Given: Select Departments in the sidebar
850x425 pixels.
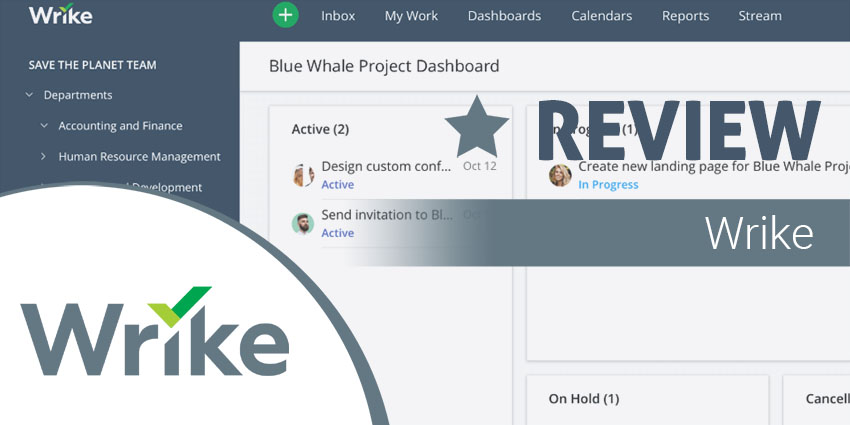Looking at the screenshot, I should coord(78,95).
